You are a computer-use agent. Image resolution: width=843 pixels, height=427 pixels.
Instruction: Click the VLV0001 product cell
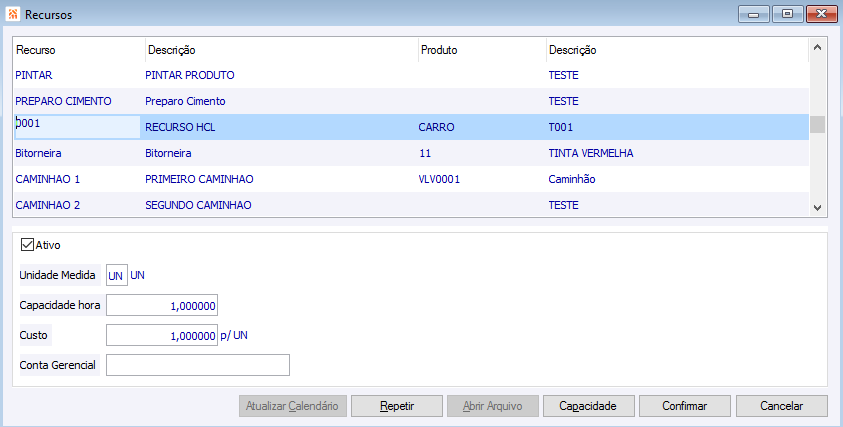439,179
